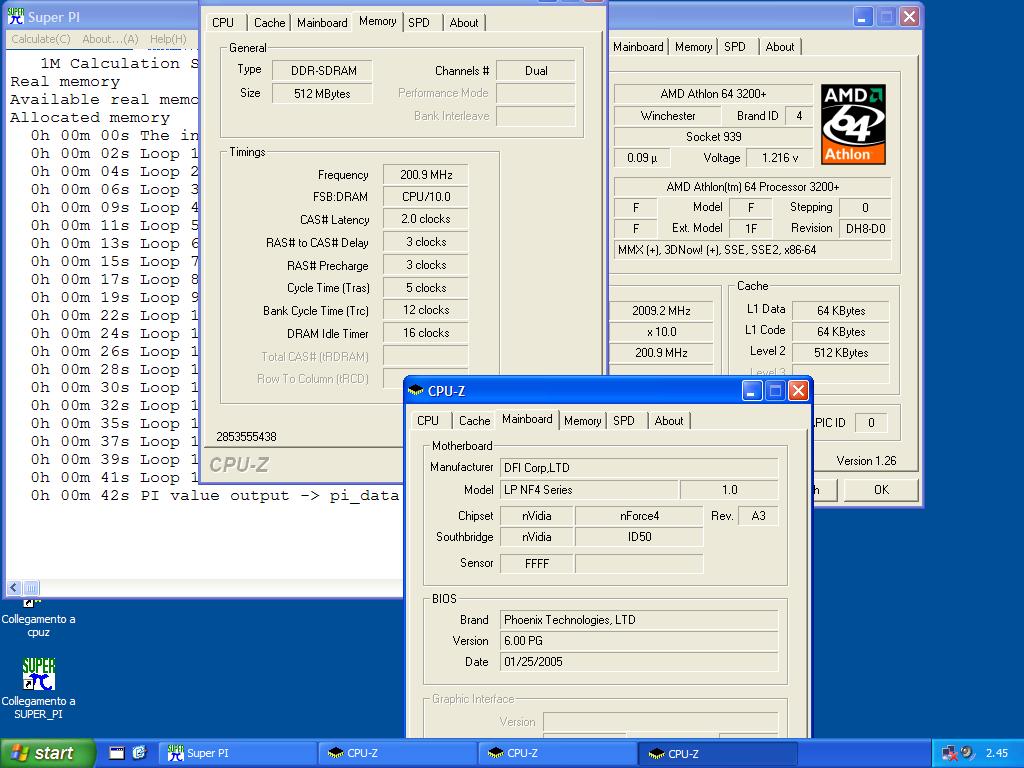Open the Calculate(C) menu in Super PI
1024x768 pixels.
(x=40, y=39)
